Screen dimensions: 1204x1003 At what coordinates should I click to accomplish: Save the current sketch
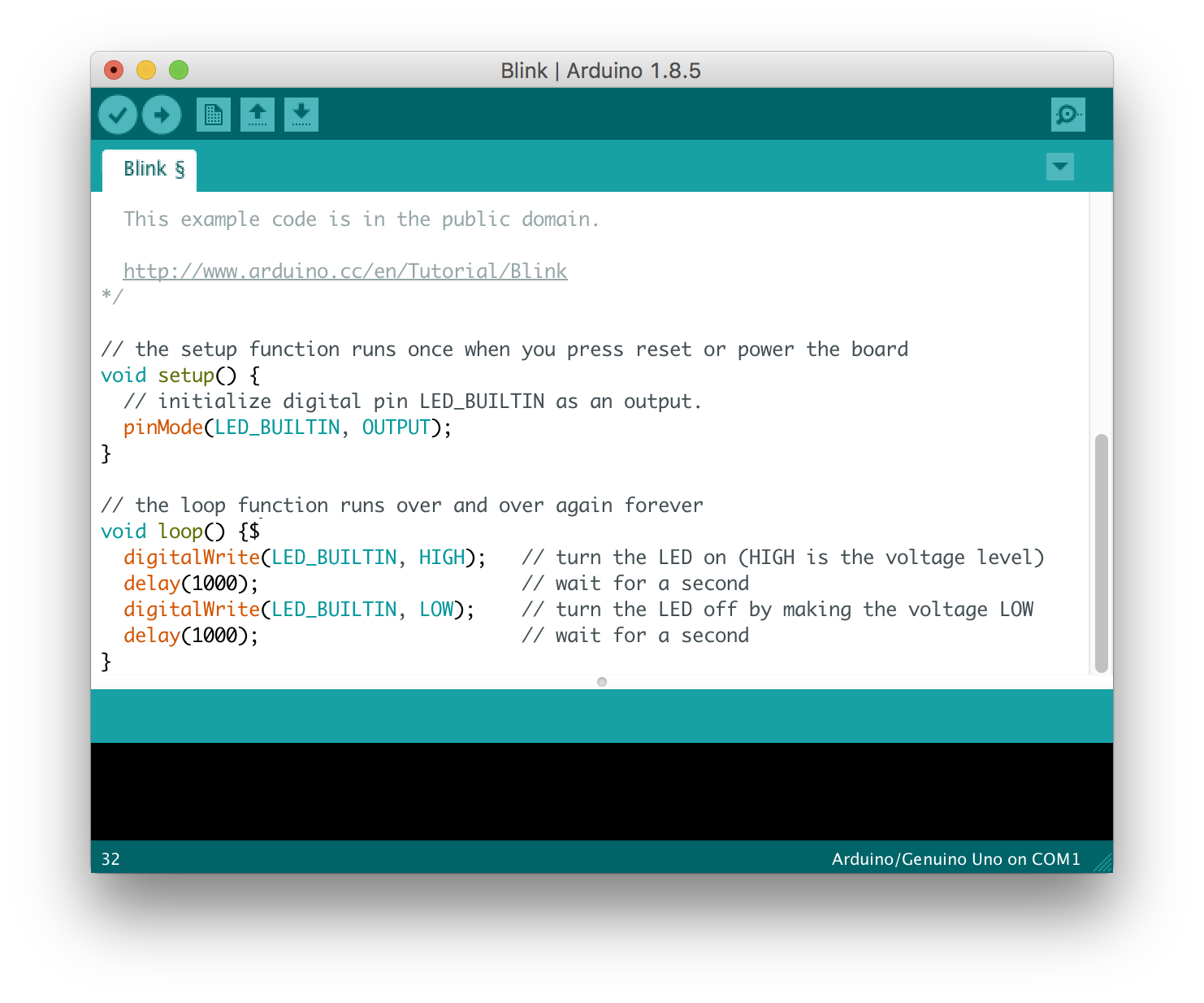click(x=301, y=114)
